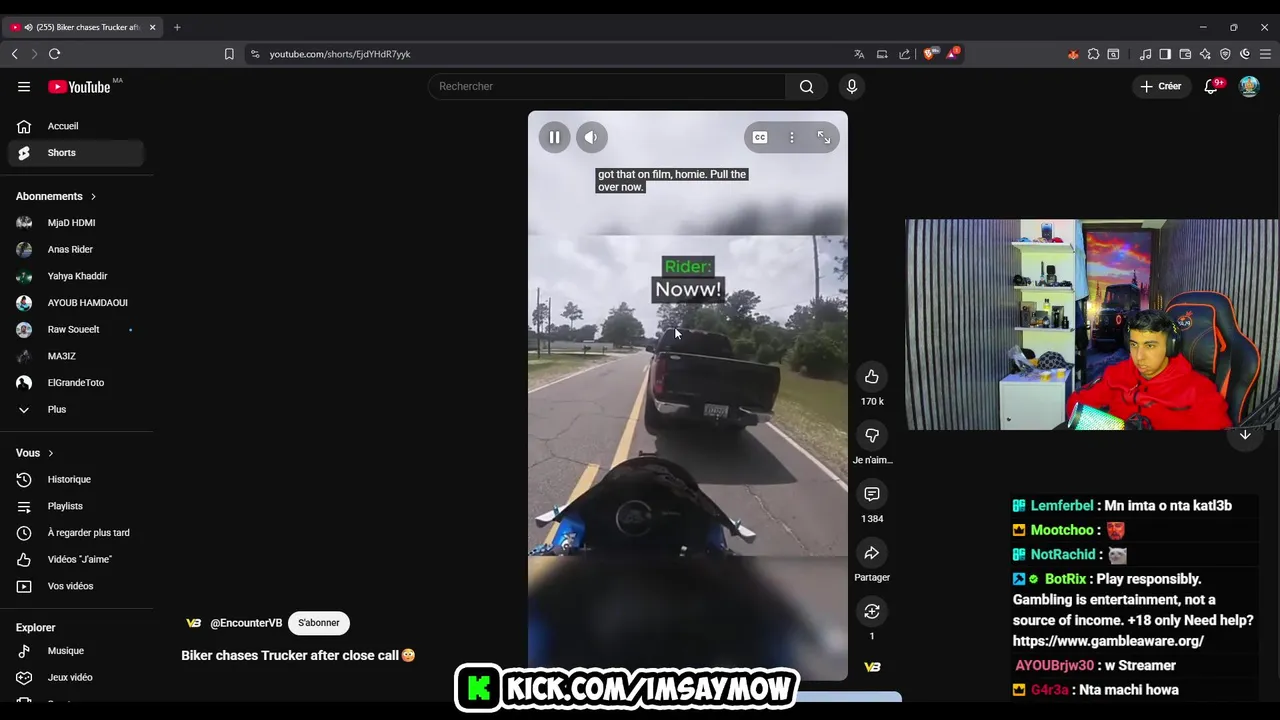Open Playlists in the sidebar

[76, 506]
